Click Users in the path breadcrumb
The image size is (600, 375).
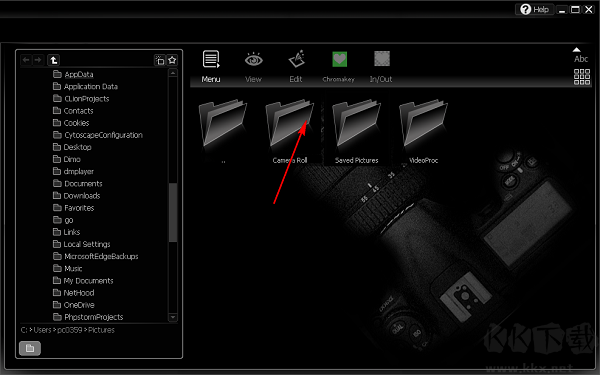(x=42, y=330)
